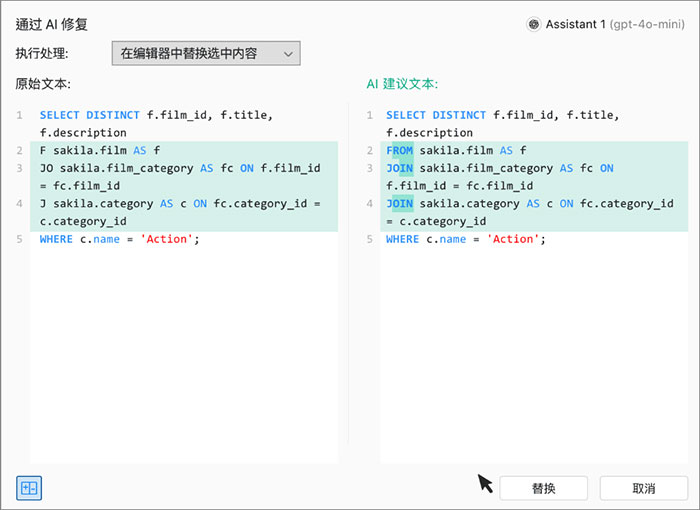This screenshot has height=510, width=700.
Task: Open the 执行处理 action dropdown
Action: pyautogui.click(x=206, y=54)
